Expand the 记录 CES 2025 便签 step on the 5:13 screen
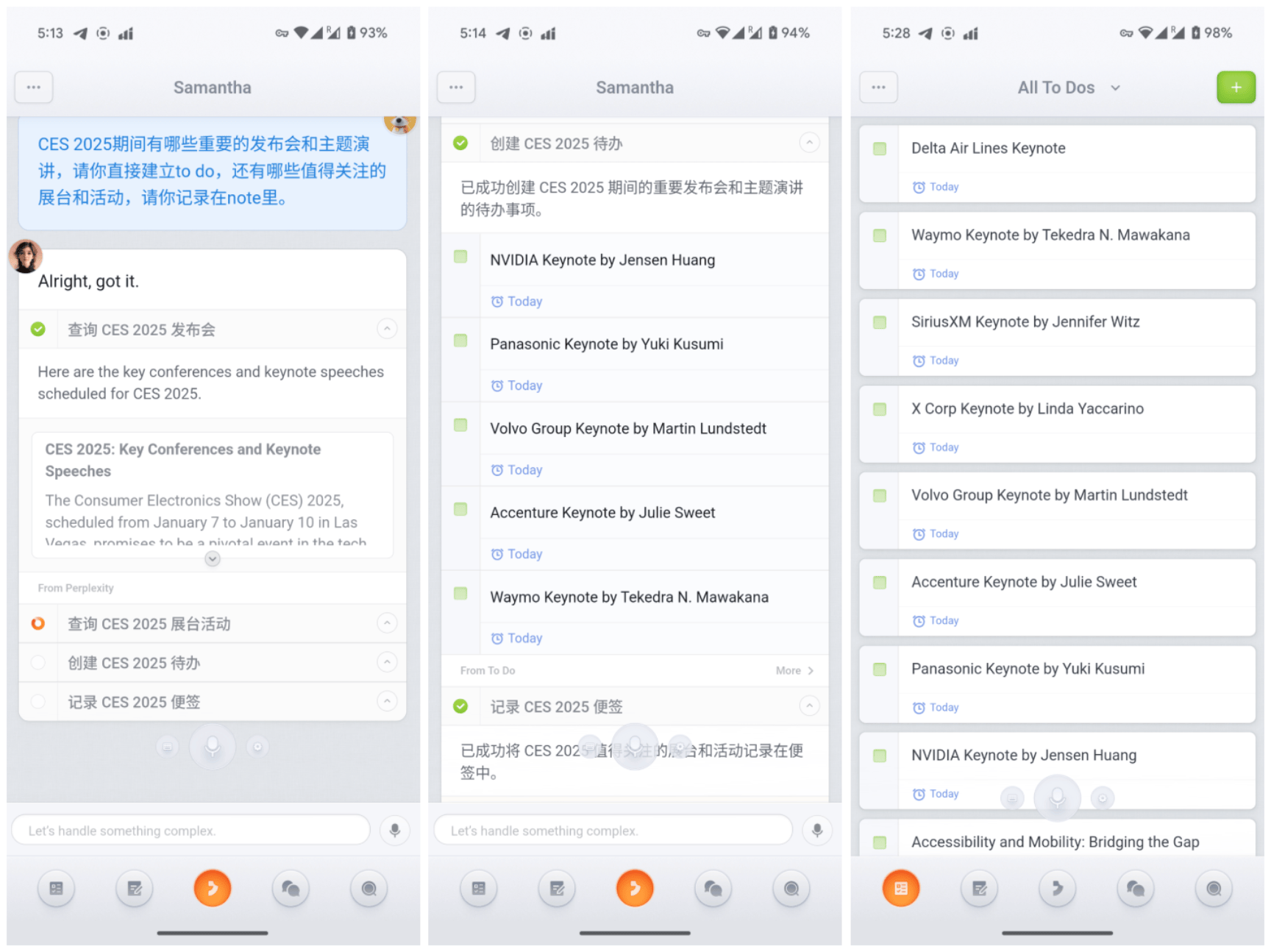Screen dimensions: 1271x952 point(387,701)
